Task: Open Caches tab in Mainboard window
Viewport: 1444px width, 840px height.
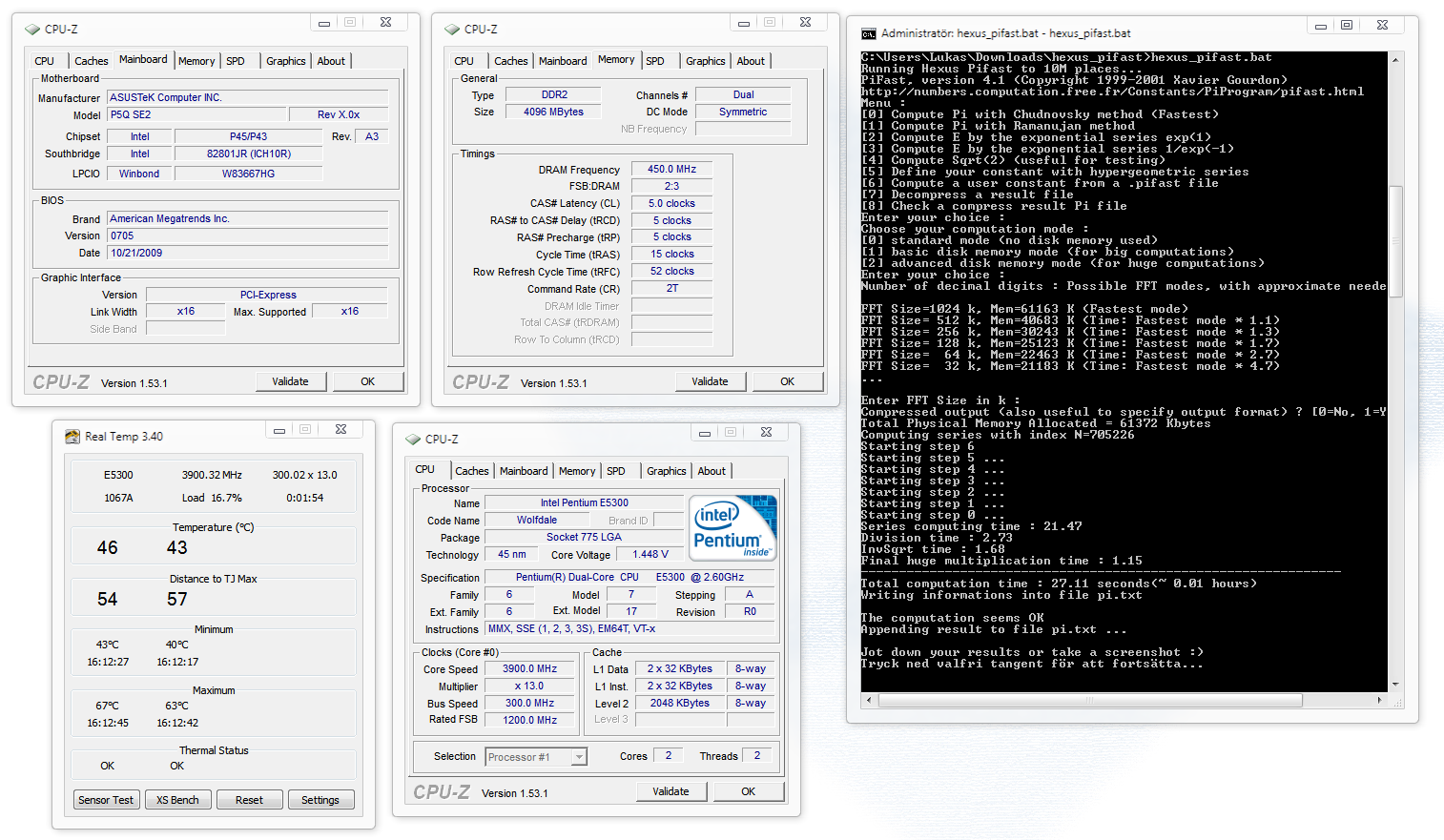Action: 92,61
